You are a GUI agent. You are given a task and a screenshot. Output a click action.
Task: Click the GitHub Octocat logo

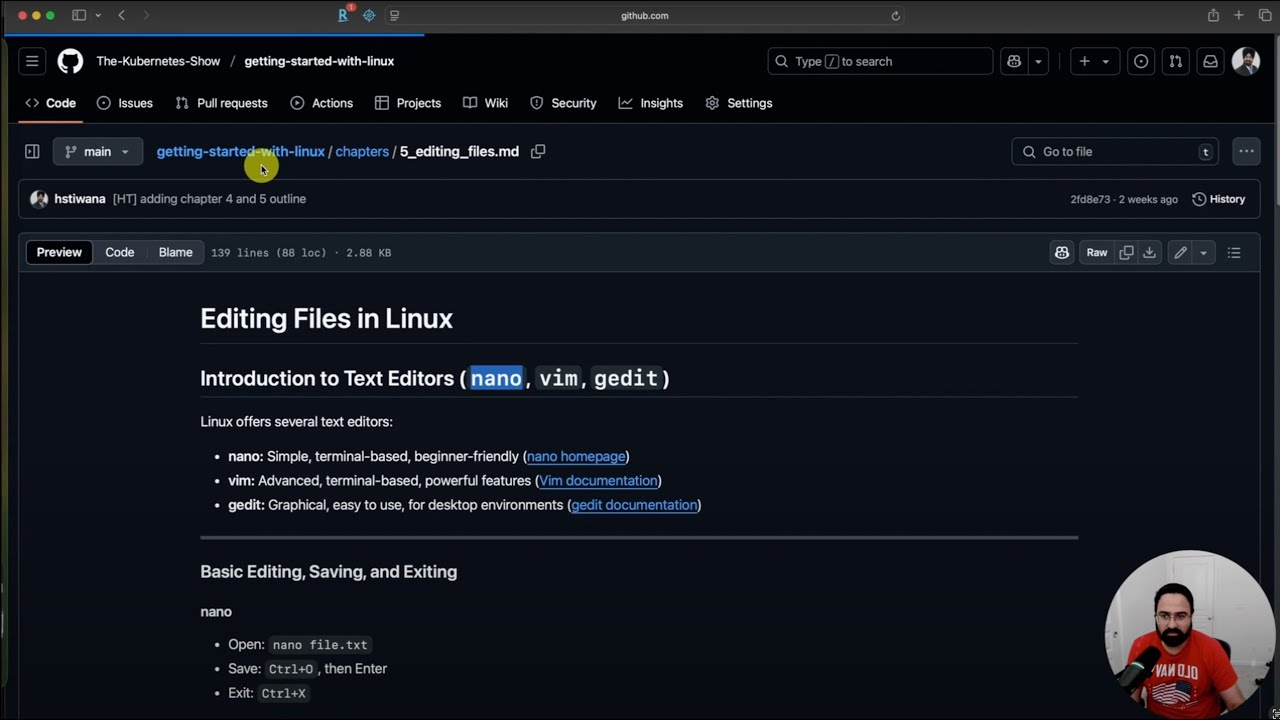tap(70, 61)
